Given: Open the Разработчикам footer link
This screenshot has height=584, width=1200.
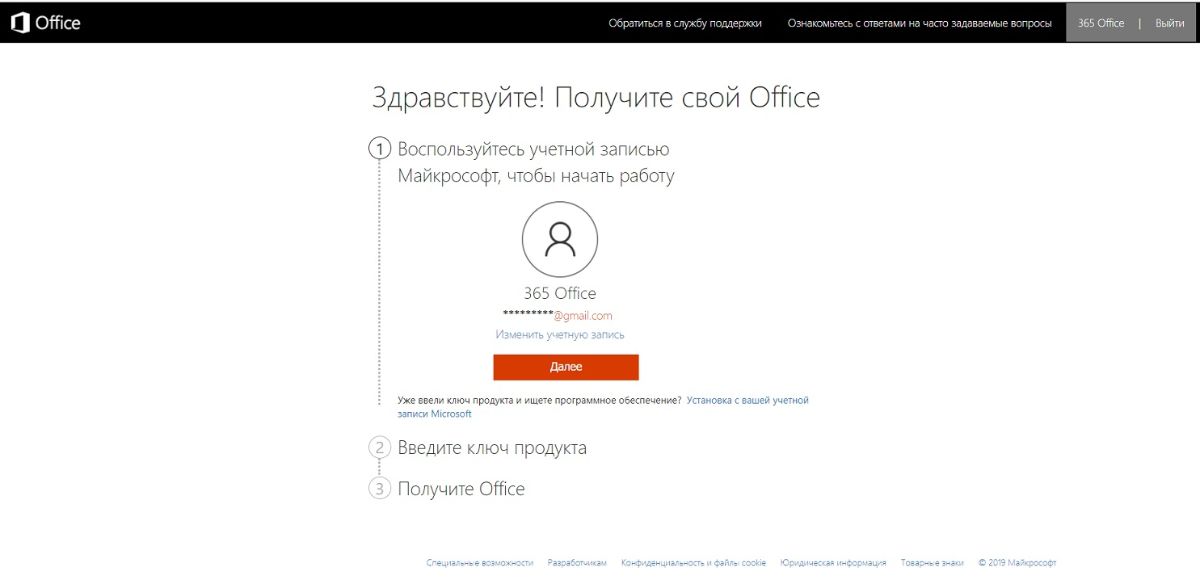Looking at the screenshot, I should (577, 563).
